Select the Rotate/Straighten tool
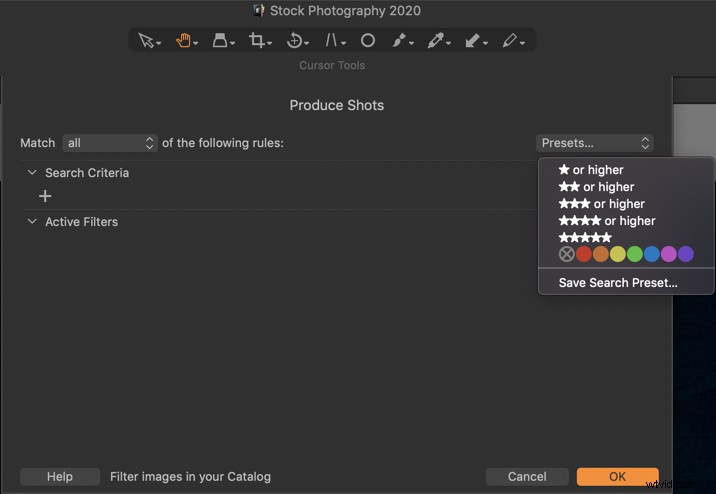The width and height of the screenshot is (716, 494). [x=294, y=41]
